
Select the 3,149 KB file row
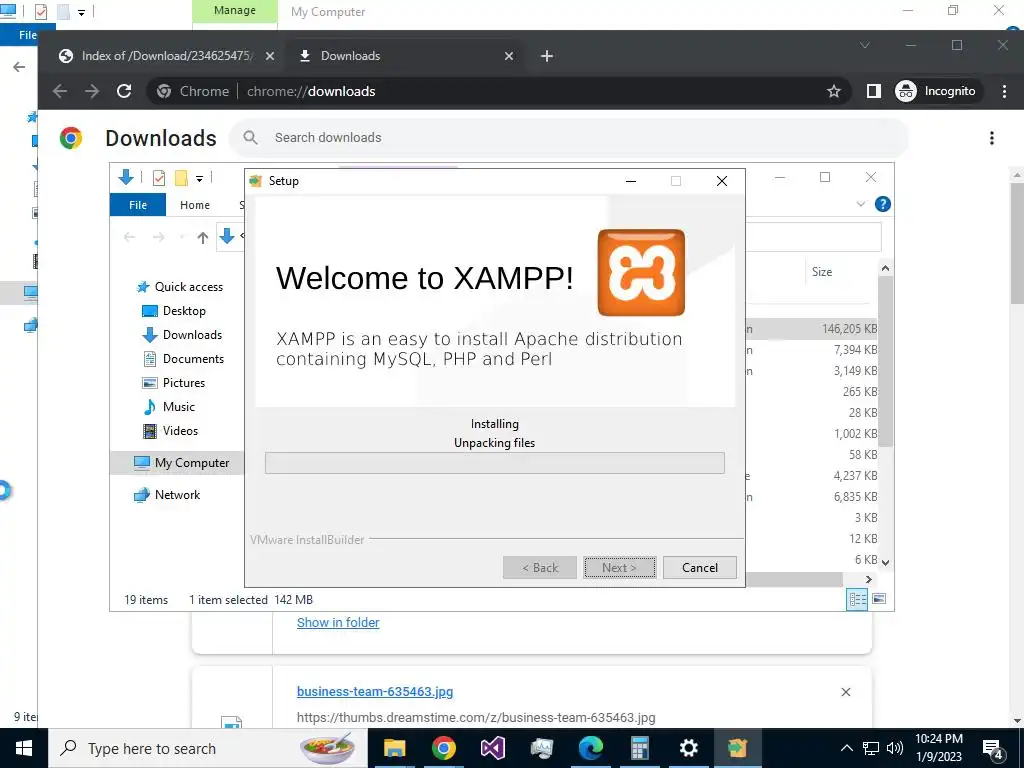pos(811,371)
